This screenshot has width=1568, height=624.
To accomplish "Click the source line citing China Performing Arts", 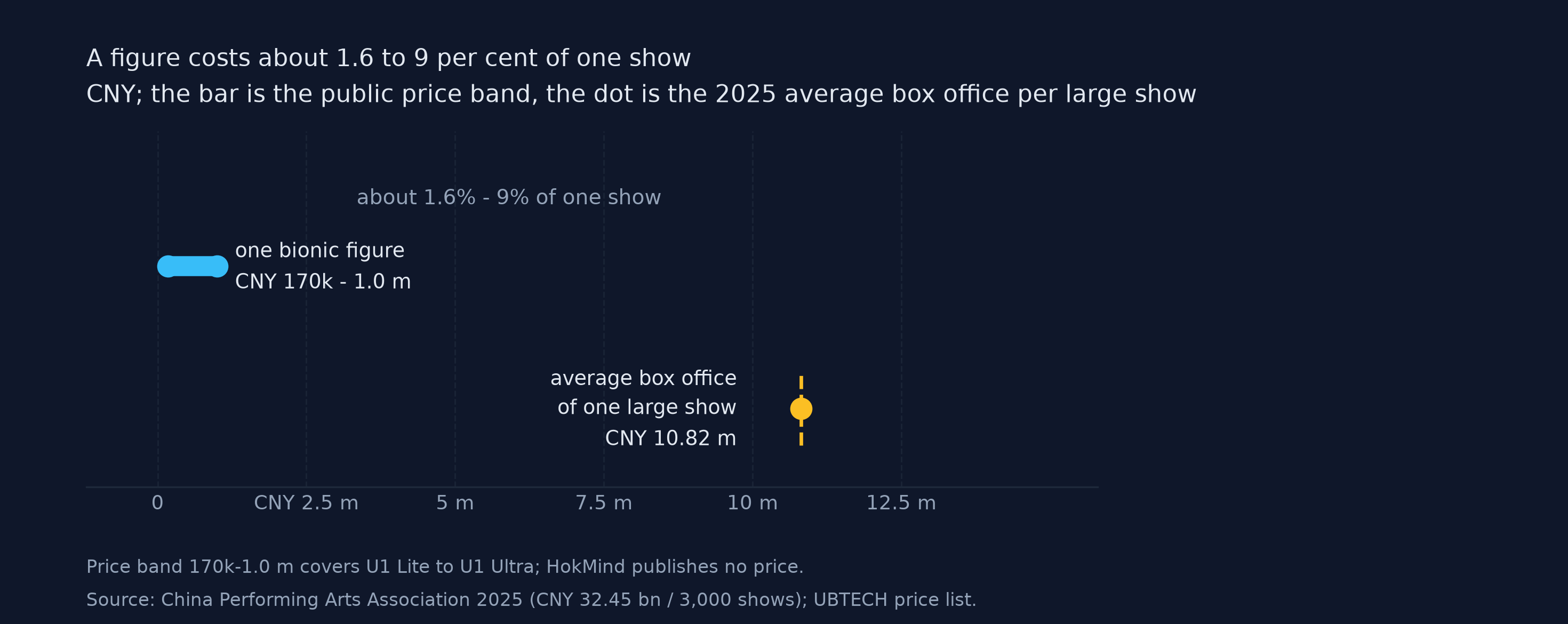I will click(x=531, y=599).
